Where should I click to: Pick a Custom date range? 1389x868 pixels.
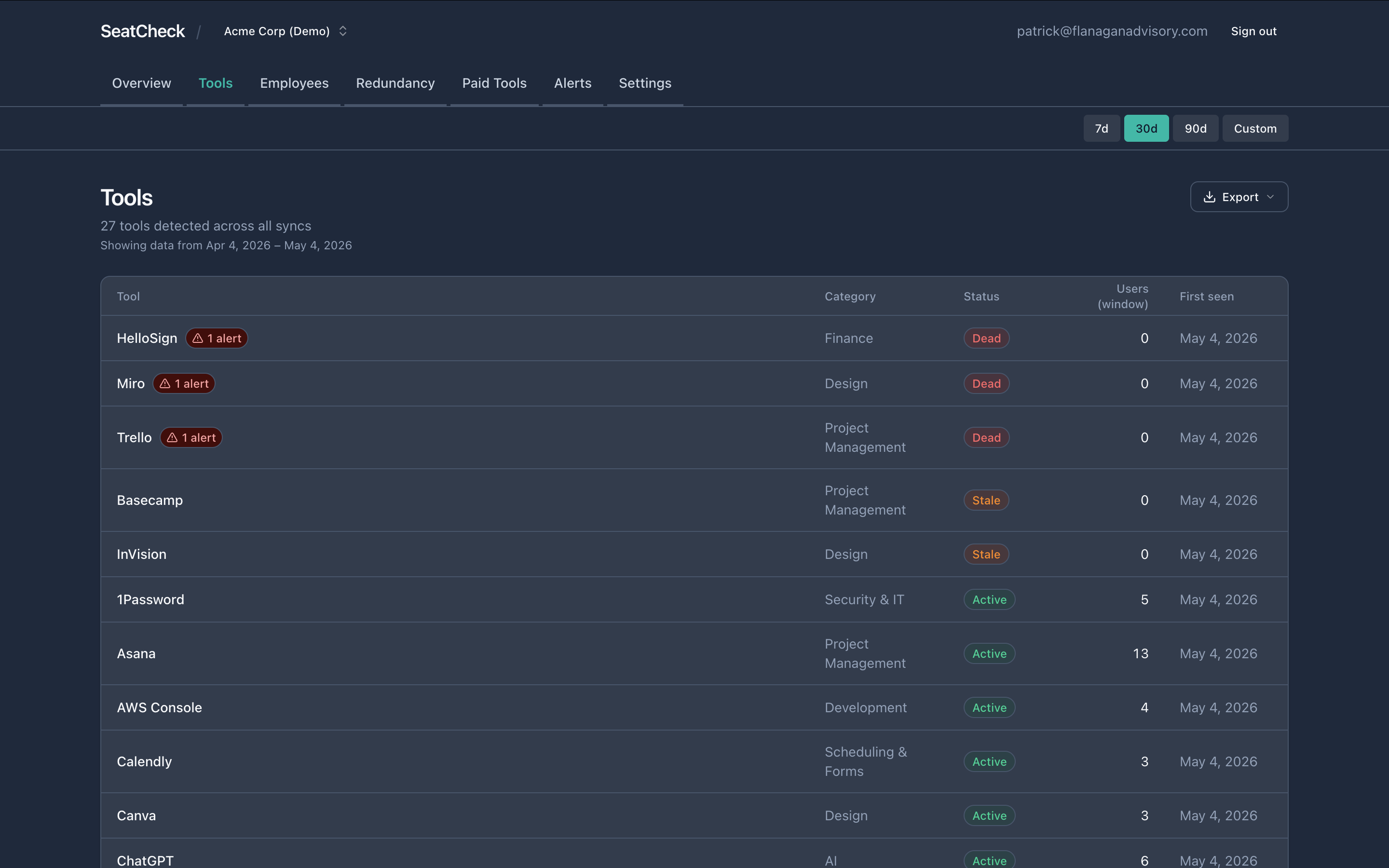pos(1255,129)
